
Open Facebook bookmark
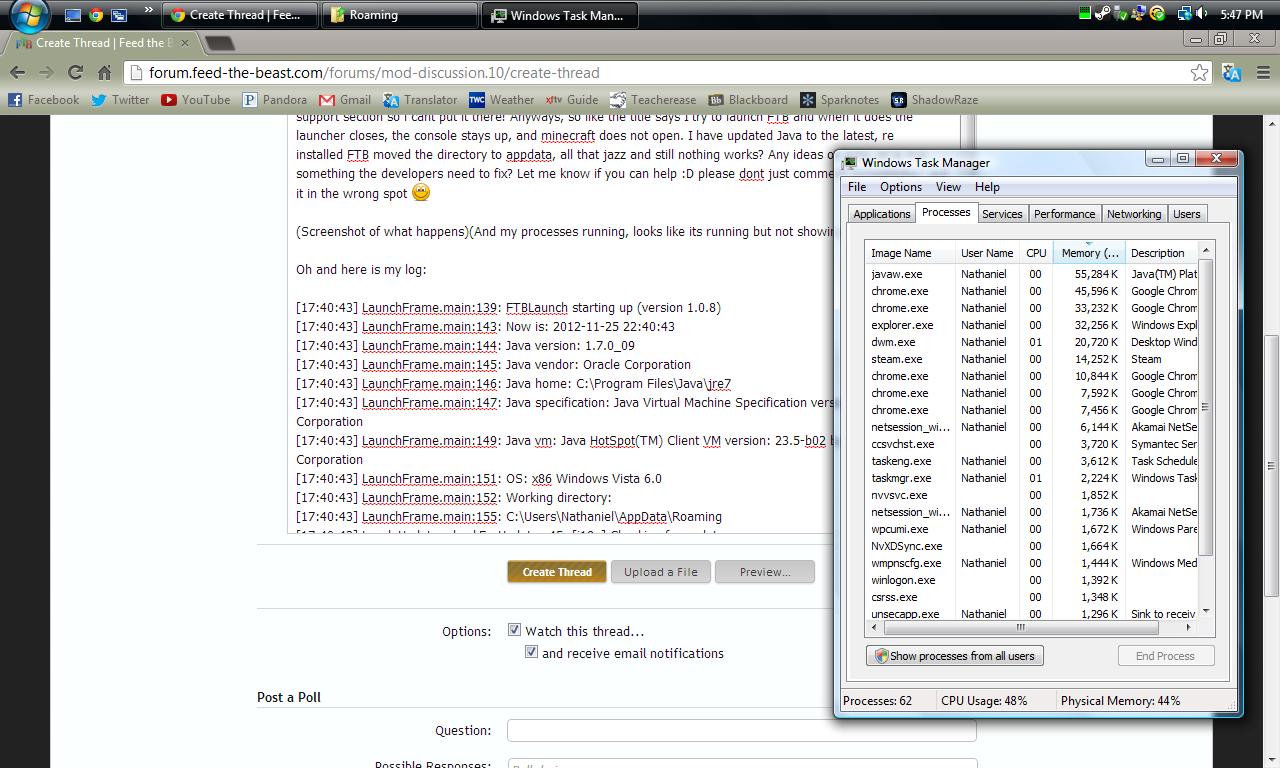[44, 100]
